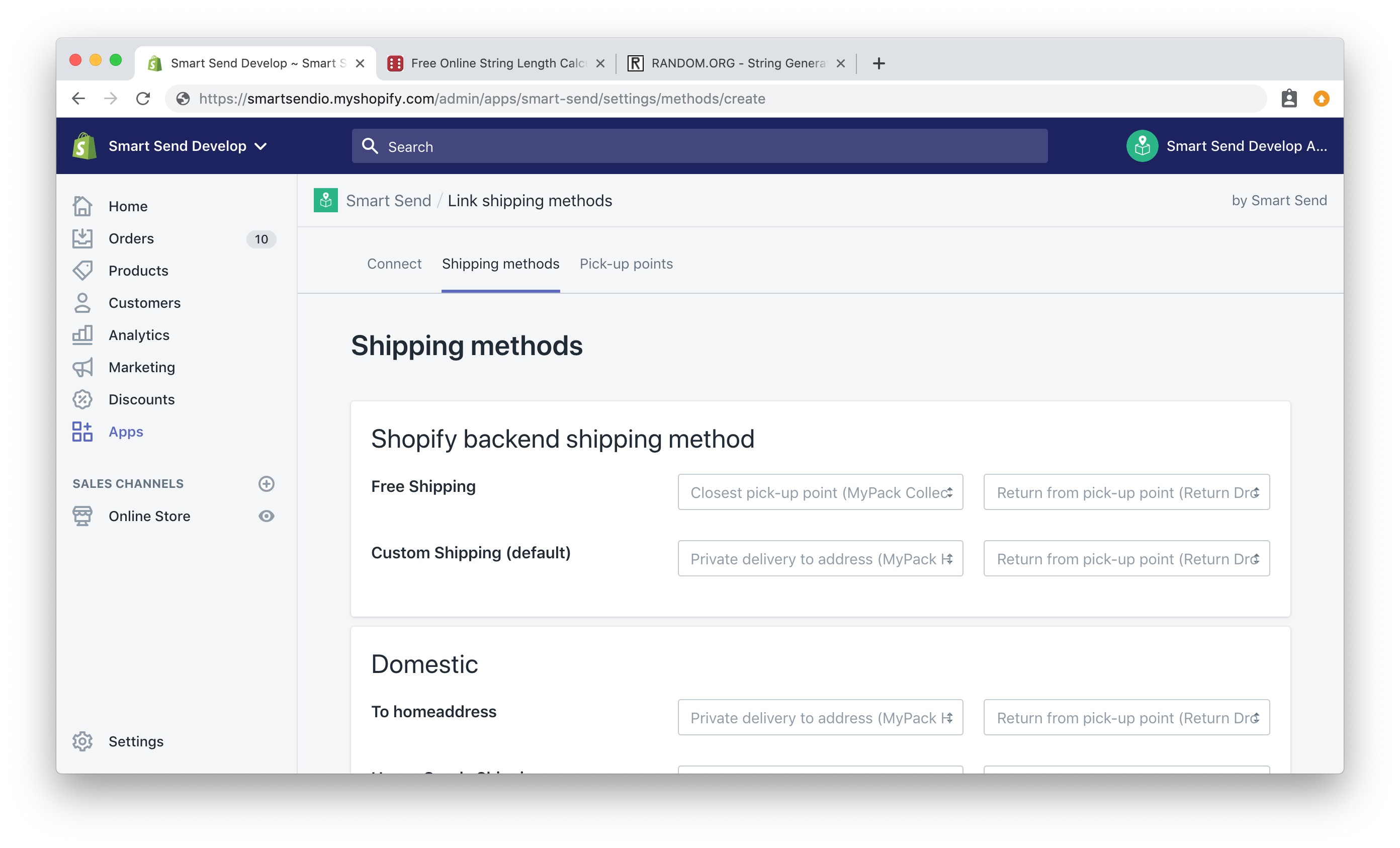Click the Customers icon in sidebar
The image size is (1400, 848).
pos(83,302)
